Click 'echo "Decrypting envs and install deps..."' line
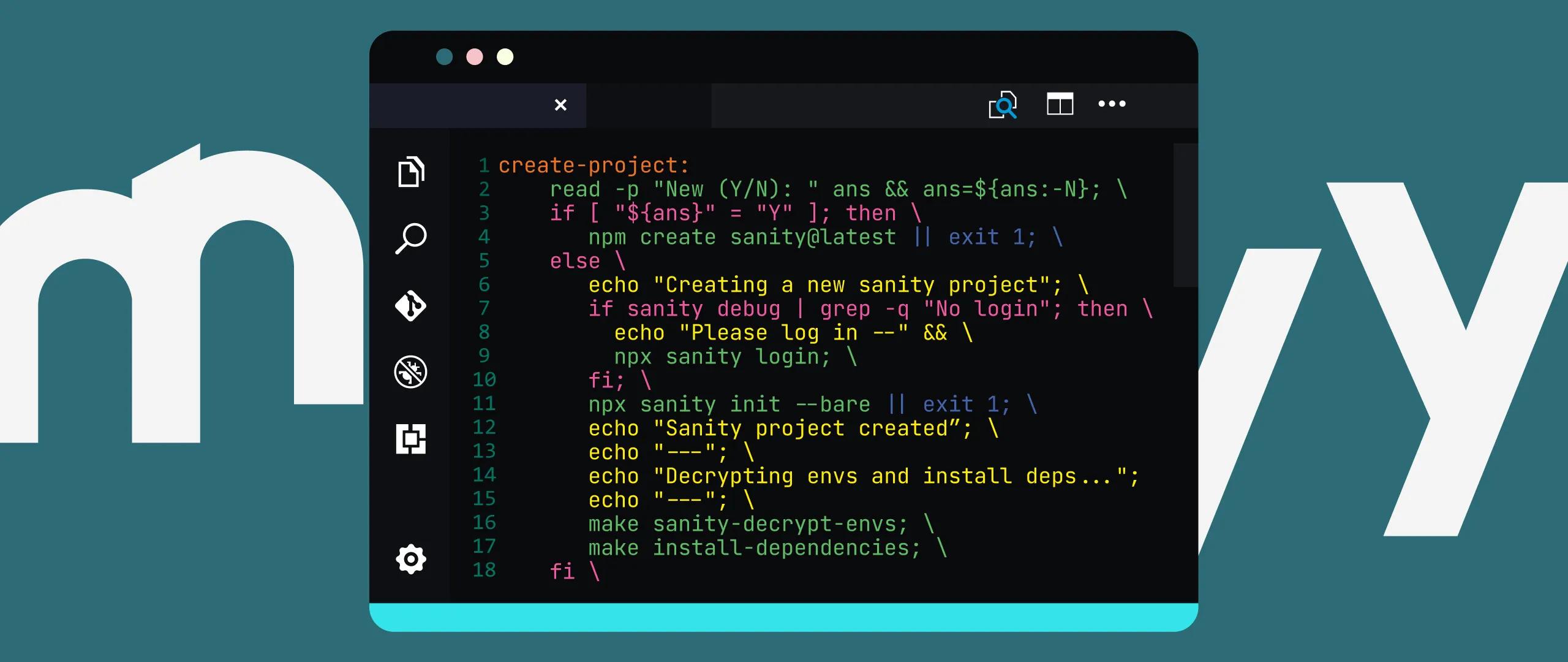The width and height of the screenshot is (1568, 662). [864, 476]
